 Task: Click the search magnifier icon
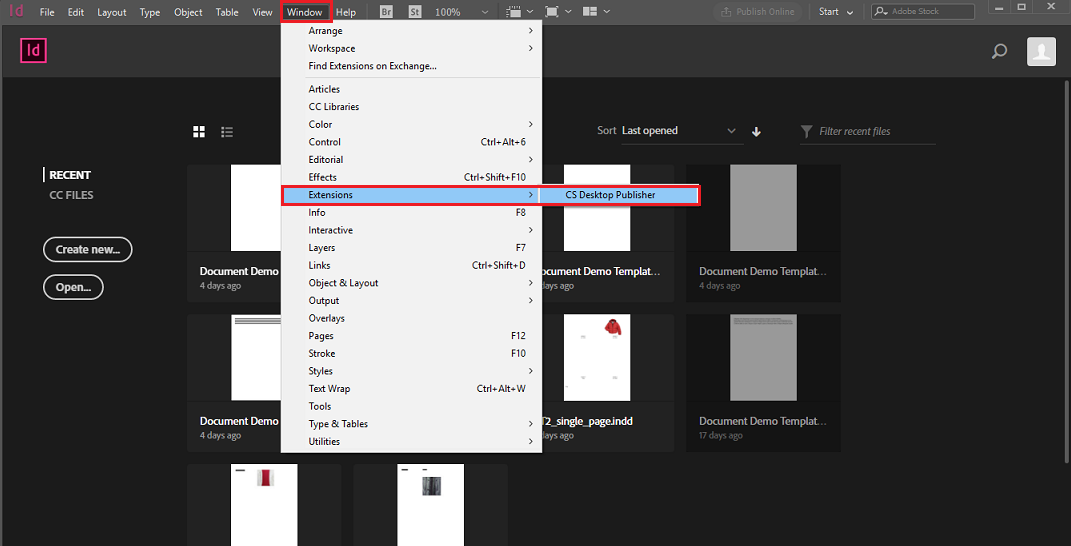(999, 51)
